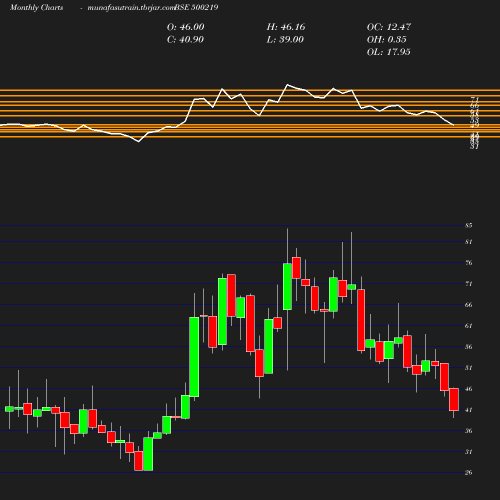Viewport: 500px width, 500px height.
Task: Click the candlestick price axis label 36
Action: pos(469,431)
